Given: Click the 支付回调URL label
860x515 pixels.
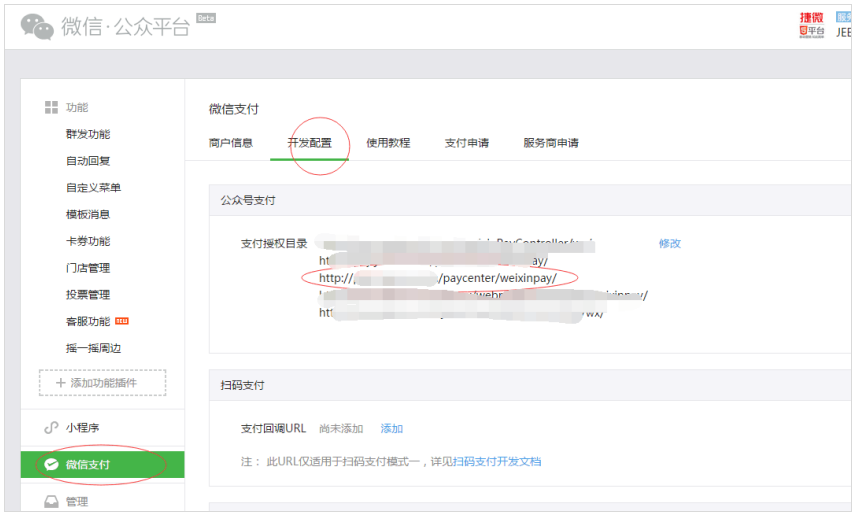Looking at the screenshot, I should (x=273, y=429).
